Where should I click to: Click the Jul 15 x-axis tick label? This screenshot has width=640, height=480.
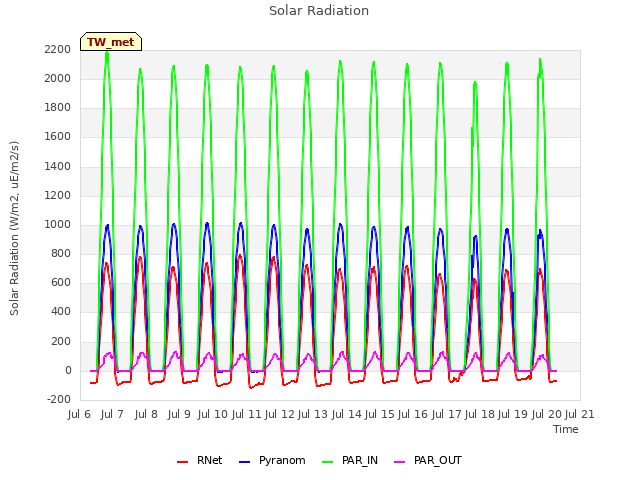380,414
